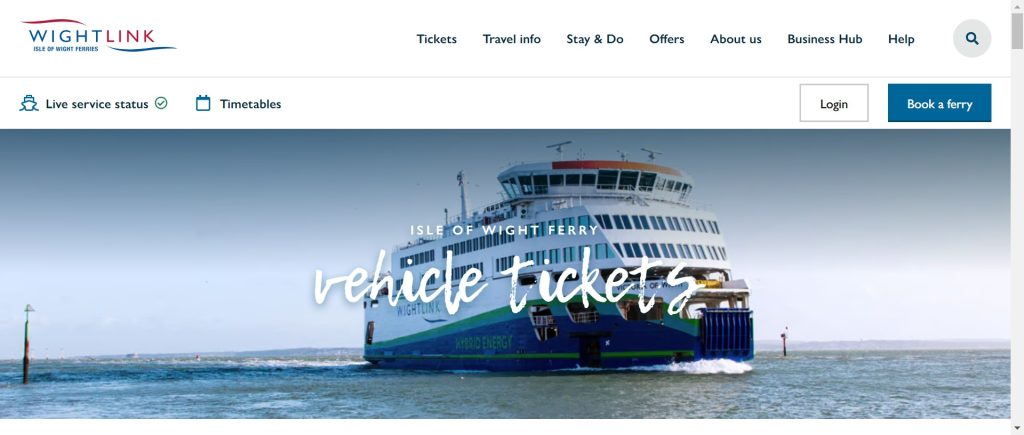This screenshot has width=1024, height=435.
Task: Click the green checkmark status icon
Action: click(x=161, y=103)
